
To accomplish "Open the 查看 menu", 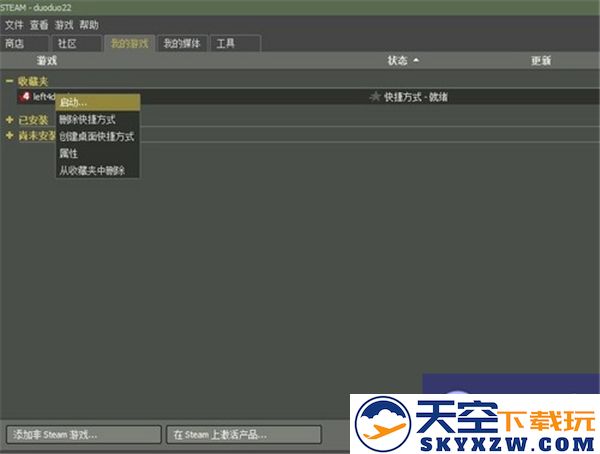I will click(x=39, y=25).
